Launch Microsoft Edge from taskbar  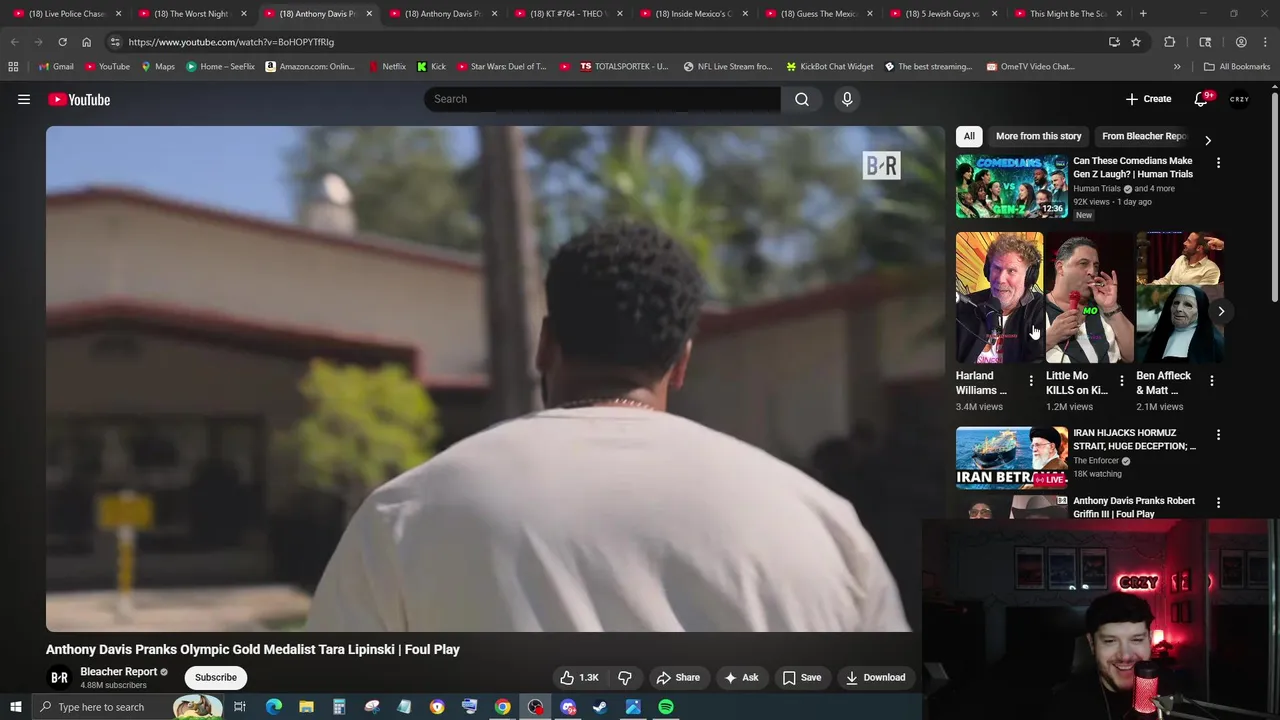tap(273, 707)
